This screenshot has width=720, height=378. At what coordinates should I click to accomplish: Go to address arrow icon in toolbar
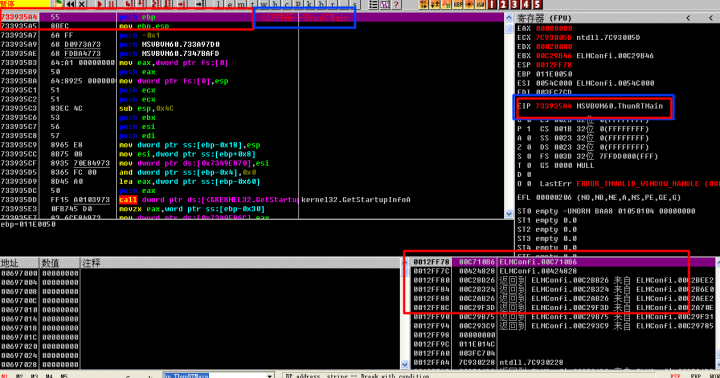coord(200,4)
